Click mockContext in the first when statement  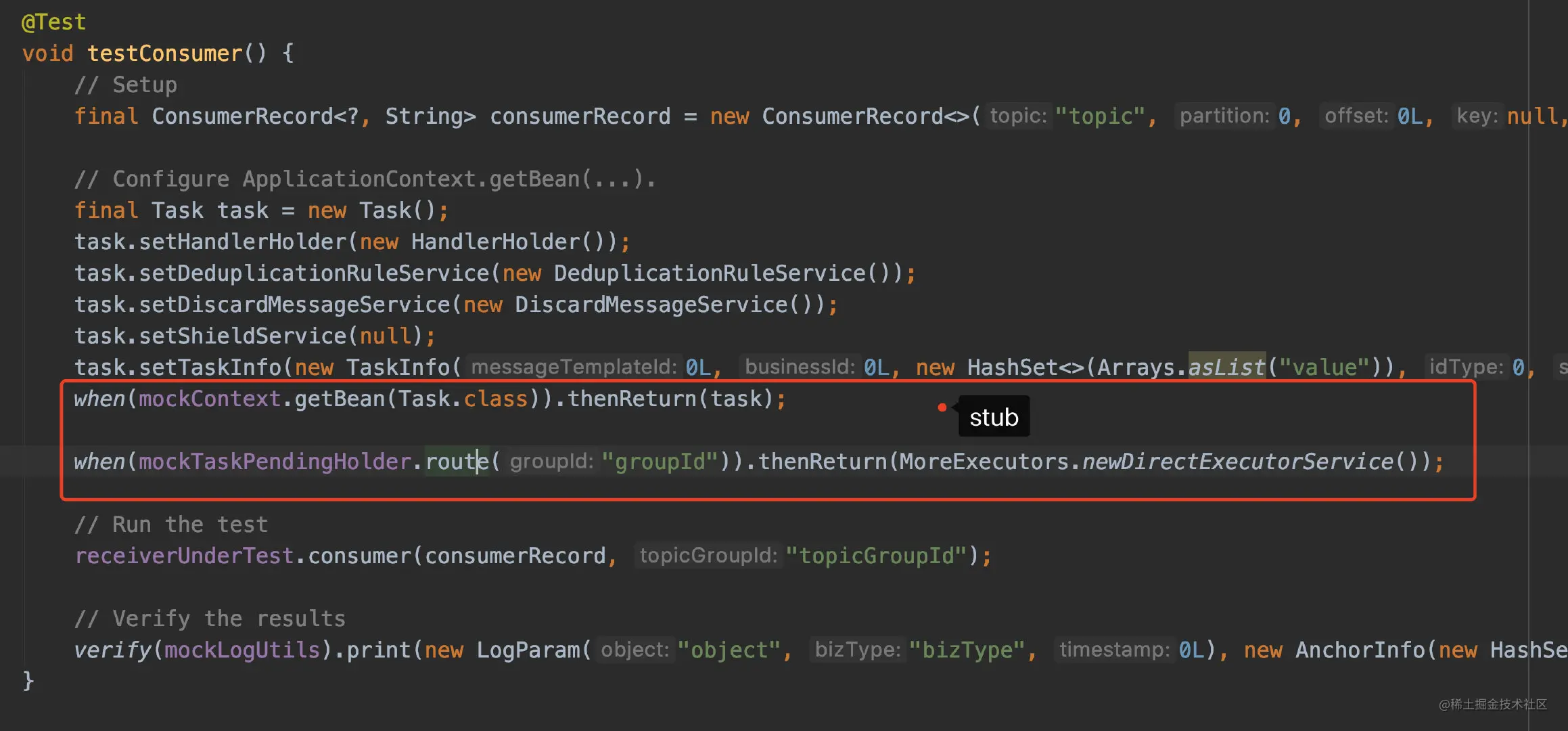209,399
